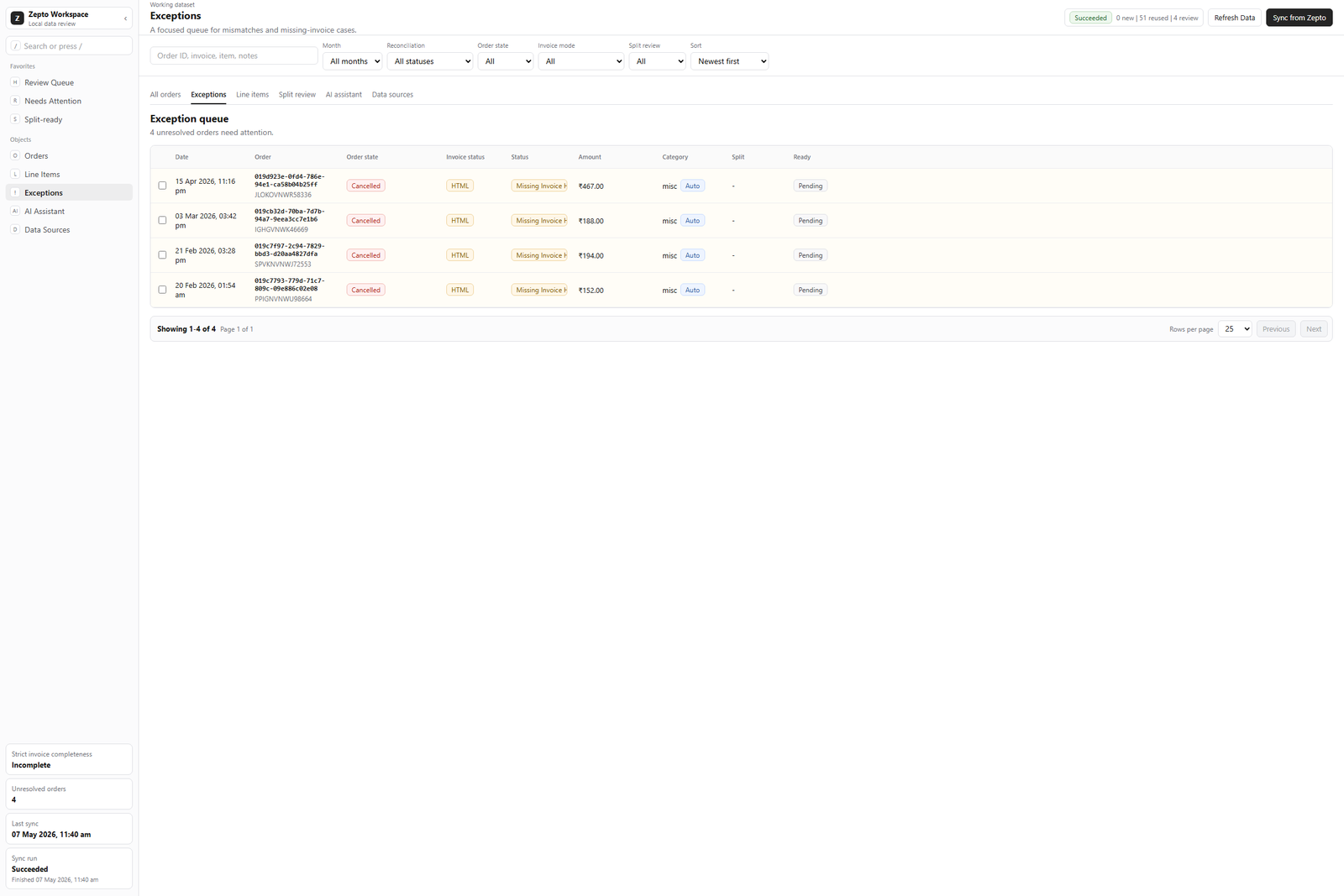
Task: Click the AI icon beside AI Assistant
Action: [x=15, y=211]
